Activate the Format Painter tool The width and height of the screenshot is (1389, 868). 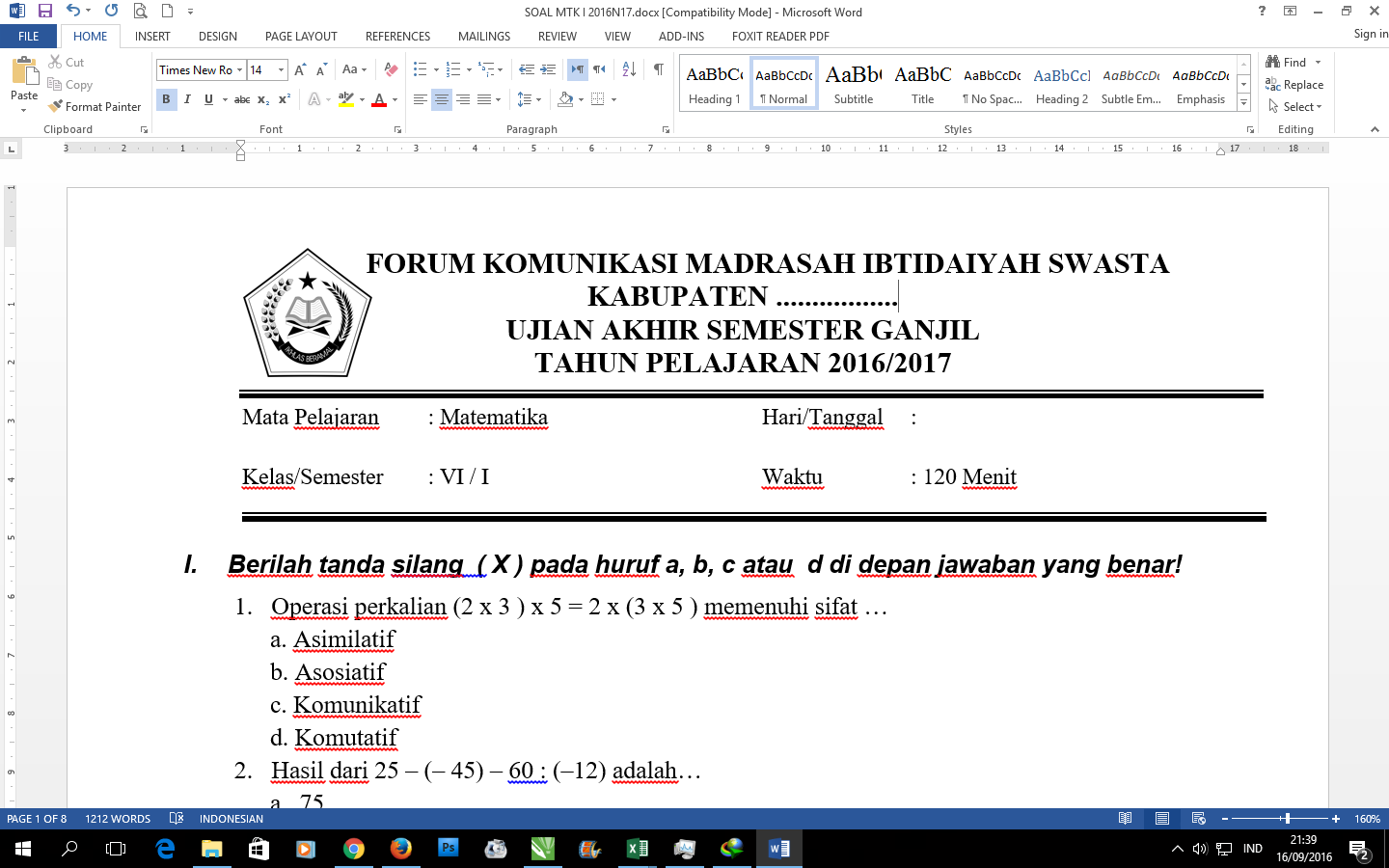[x=95, y=106]
